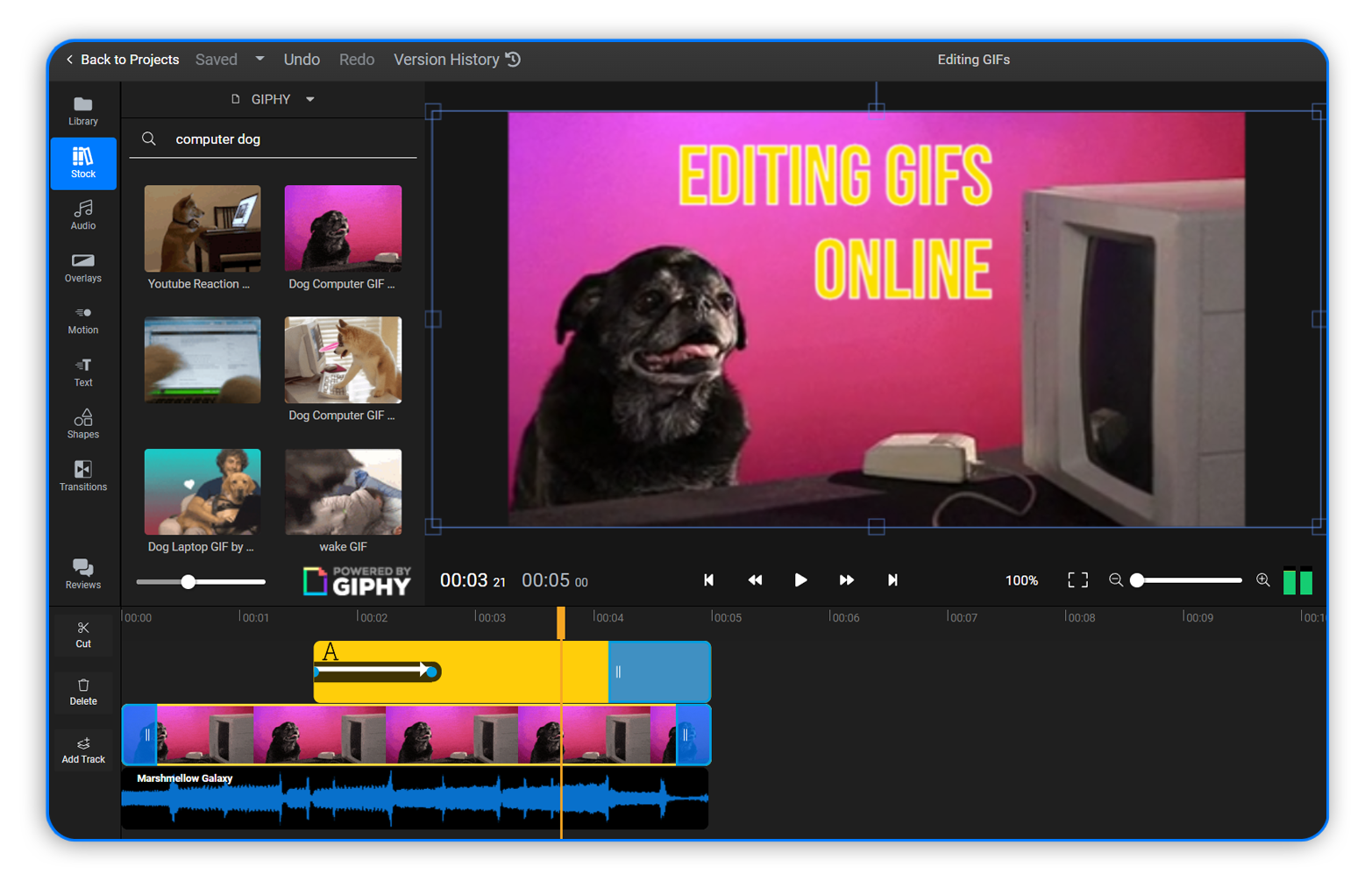This screenshot has height=881, width=1372.
Task: Add a new track to the timeline
Action: pos(83,751)
